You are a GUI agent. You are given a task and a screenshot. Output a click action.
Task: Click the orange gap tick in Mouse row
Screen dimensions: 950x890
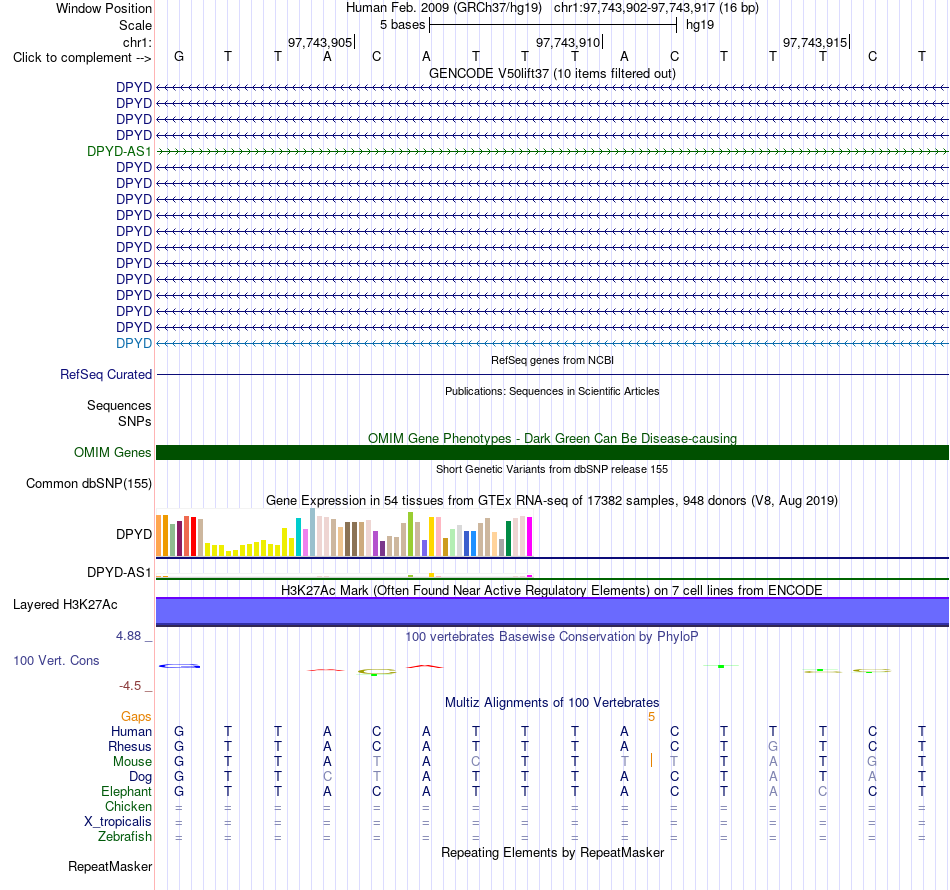651,760
